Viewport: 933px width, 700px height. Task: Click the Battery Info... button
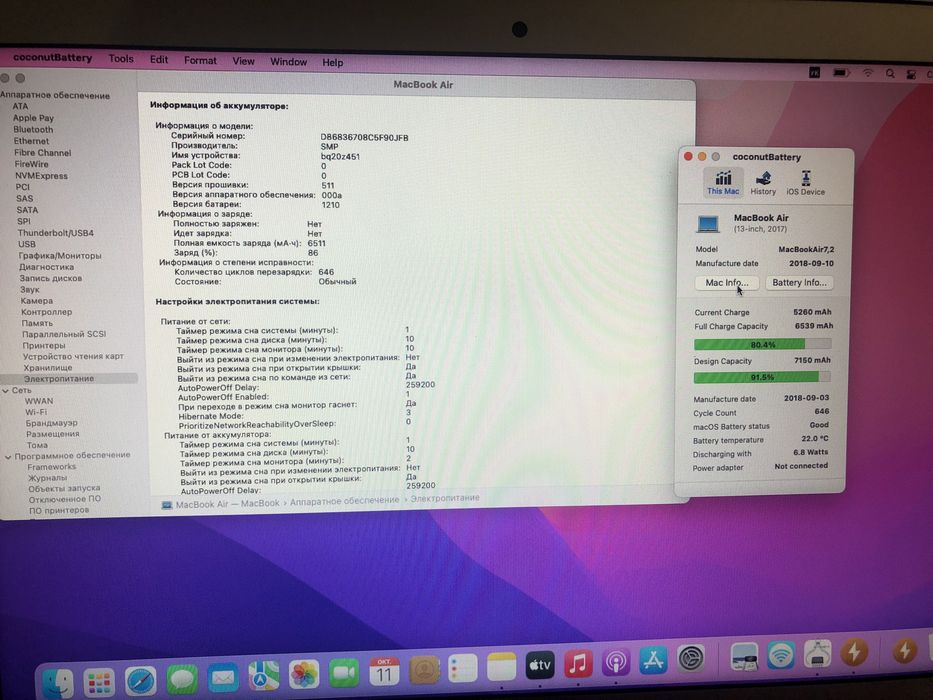pos(799,283)
